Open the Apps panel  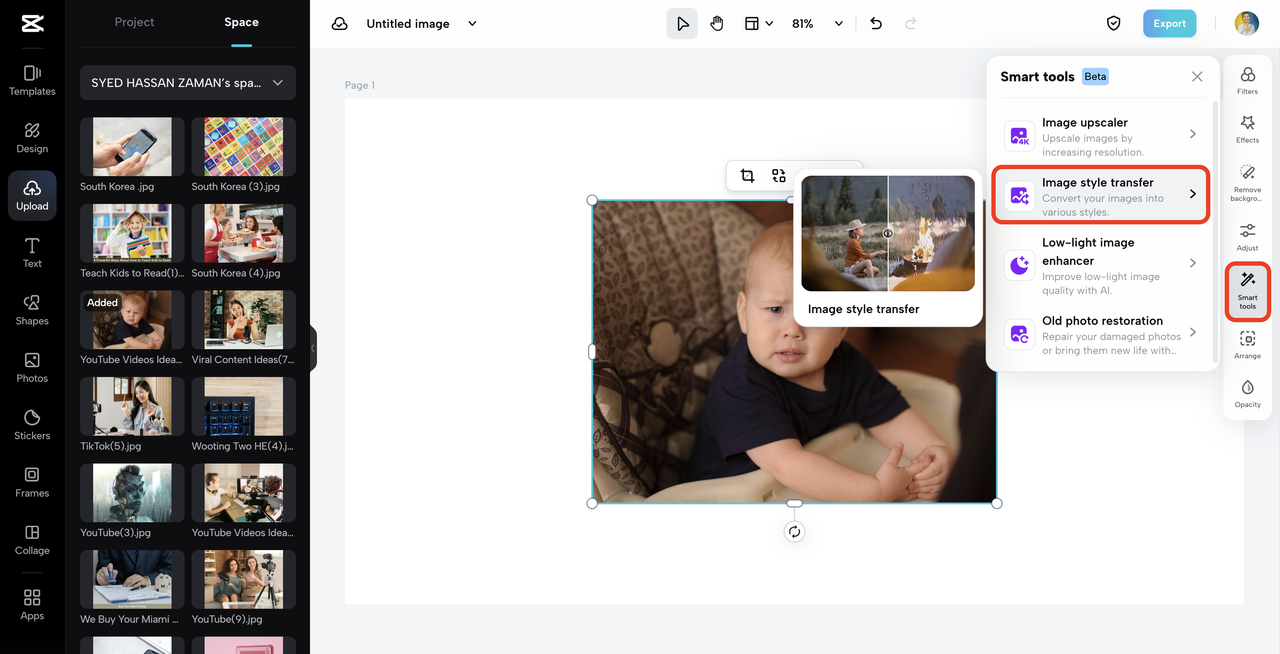[32, 604]
